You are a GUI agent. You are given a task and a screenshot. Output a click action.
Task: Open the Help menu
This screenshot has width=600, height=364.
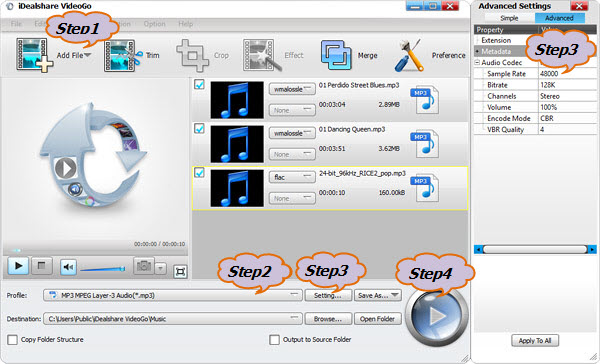pyautogui.click(x=186, y=24)
